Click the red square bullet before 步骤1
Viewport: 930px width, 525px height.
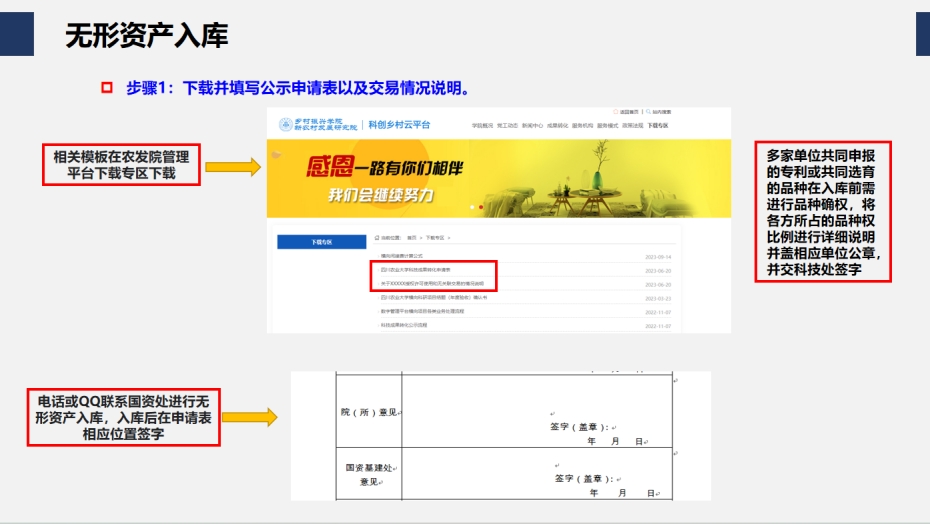[x=106, y=88]
